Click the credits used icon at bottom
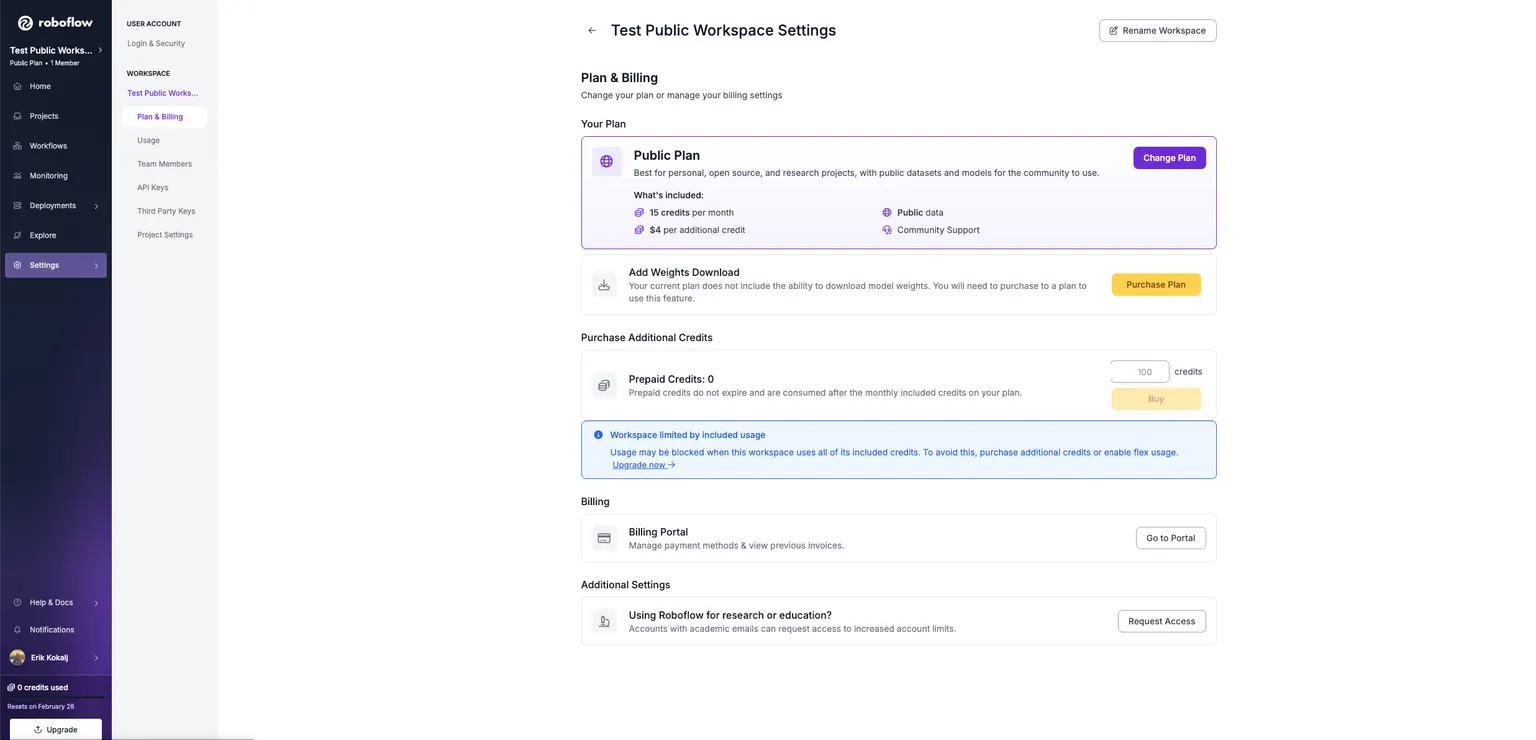Image resolution: width=1536 pixels, height=740 pixels. click(x=11, y=688)
